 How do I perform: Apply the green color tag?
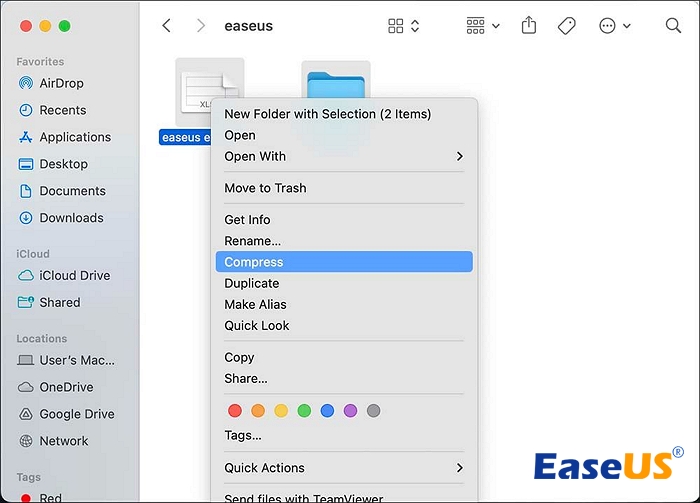point(304,411)
